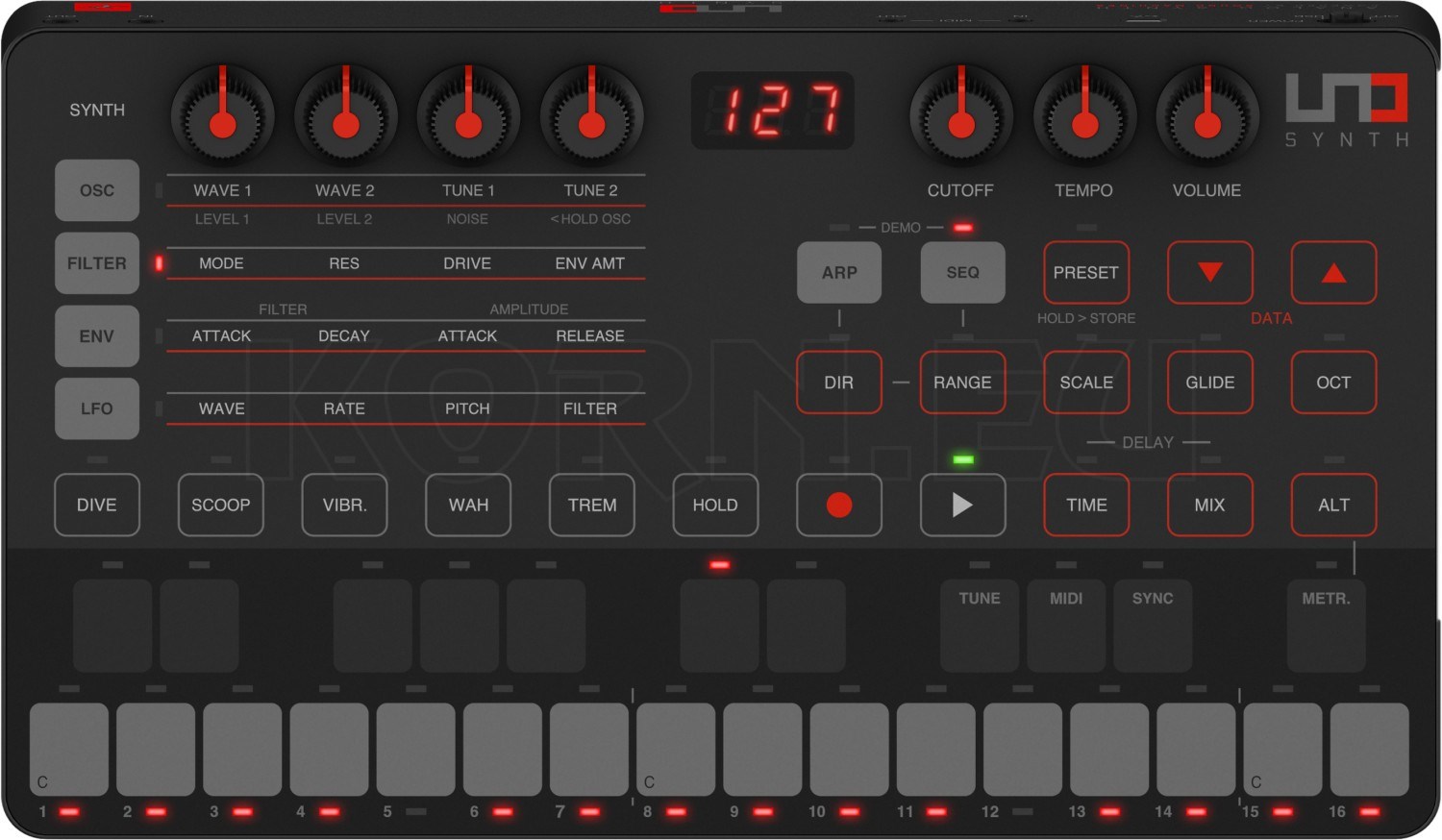
Task: Toggle the ALT function button
Action: (x=1333, y=505)
